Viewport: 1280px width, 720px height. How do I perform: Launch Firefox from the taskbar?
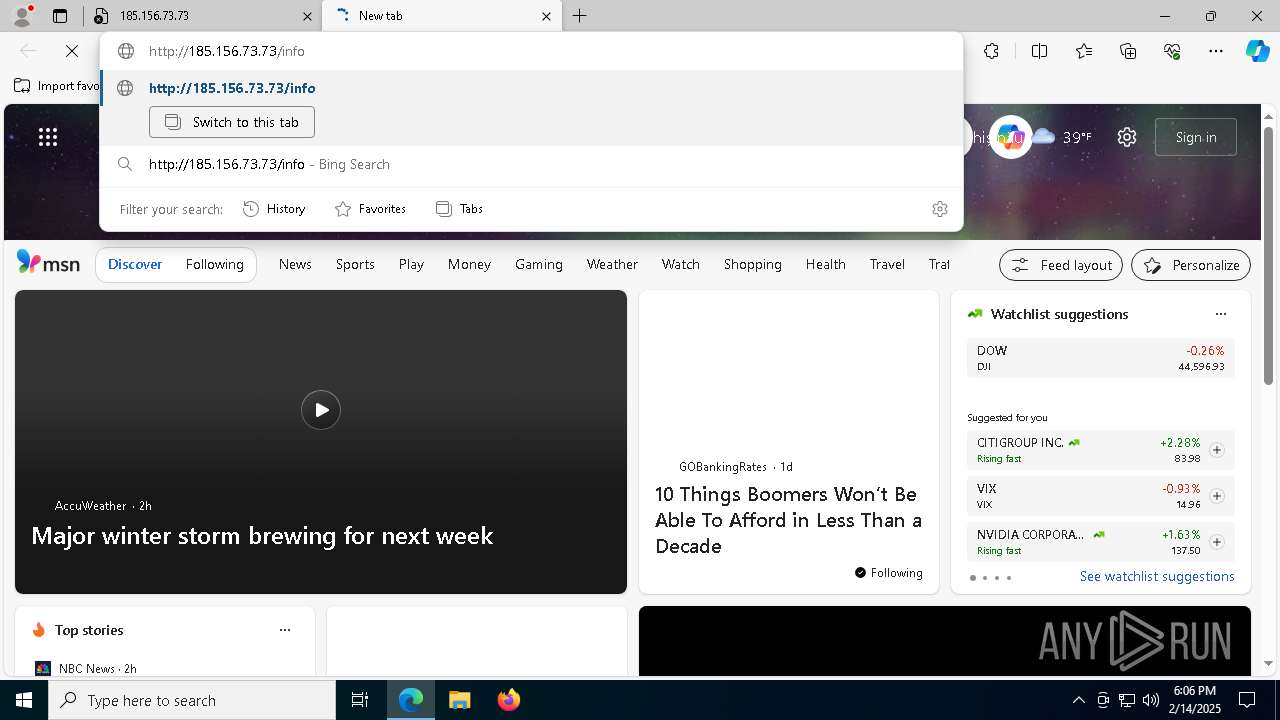tap(508, 700)
